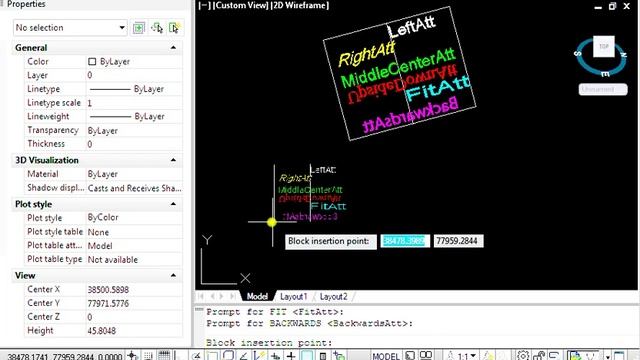The height and width of the screenshot is (360, 640).
Task: Open the Unnamed UCS dropdown below ViewCube
Action: click(x=603, y=89)
